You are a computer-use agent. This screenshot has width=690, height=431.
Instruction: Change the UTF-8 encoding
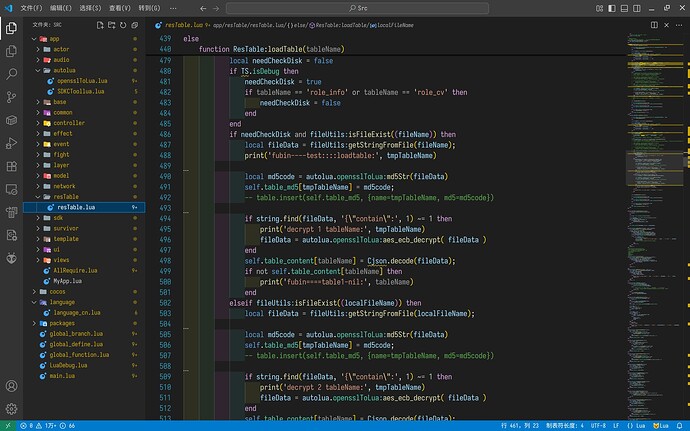click(x=598, y=426)
